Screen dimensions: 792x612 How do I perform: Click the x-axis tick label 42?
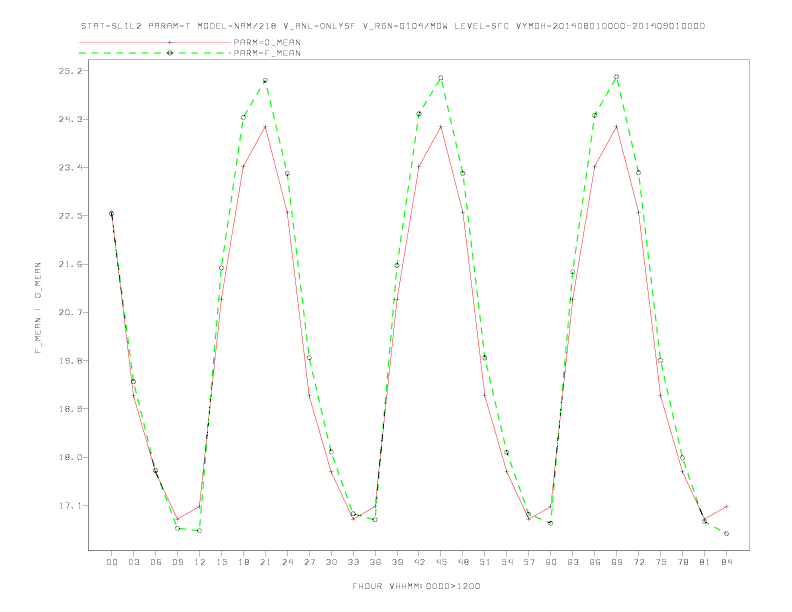coord(419,562)
